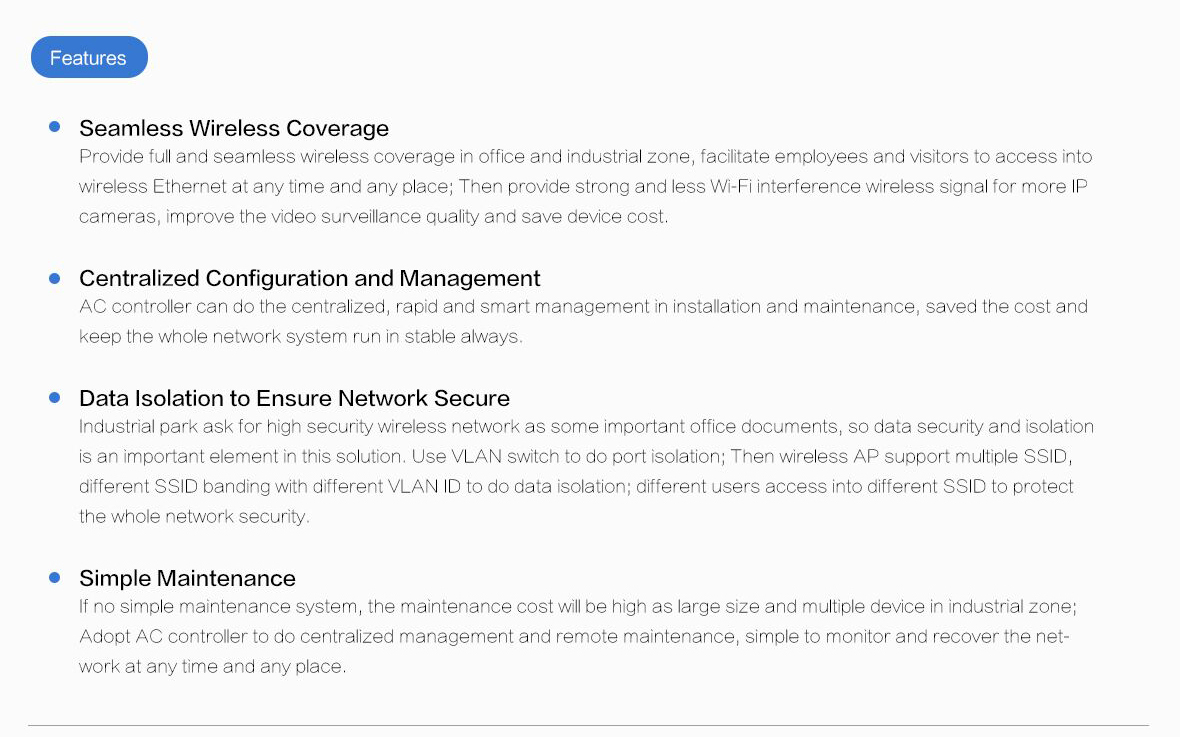Click the line starting 'wireless Ethernet at any time'

[583, 187]
